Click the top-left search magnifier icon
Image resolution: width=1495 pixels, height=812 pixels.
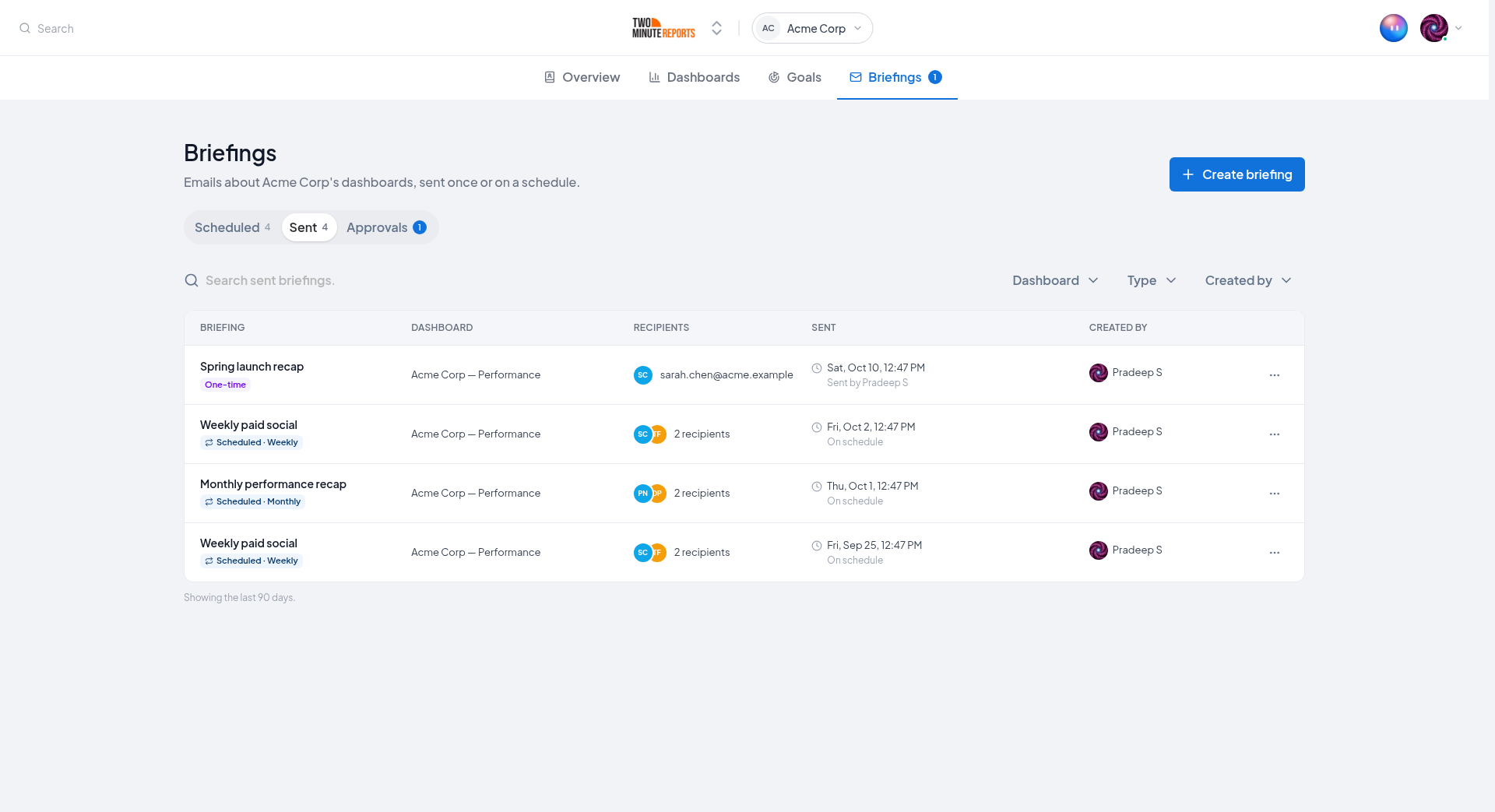25,28
